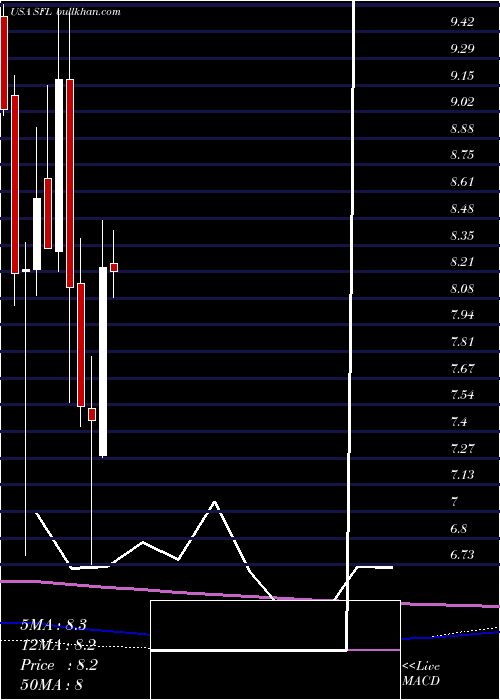Click the 7.81 price axis label
Viewport: 500px width, 700px height.
462,342
